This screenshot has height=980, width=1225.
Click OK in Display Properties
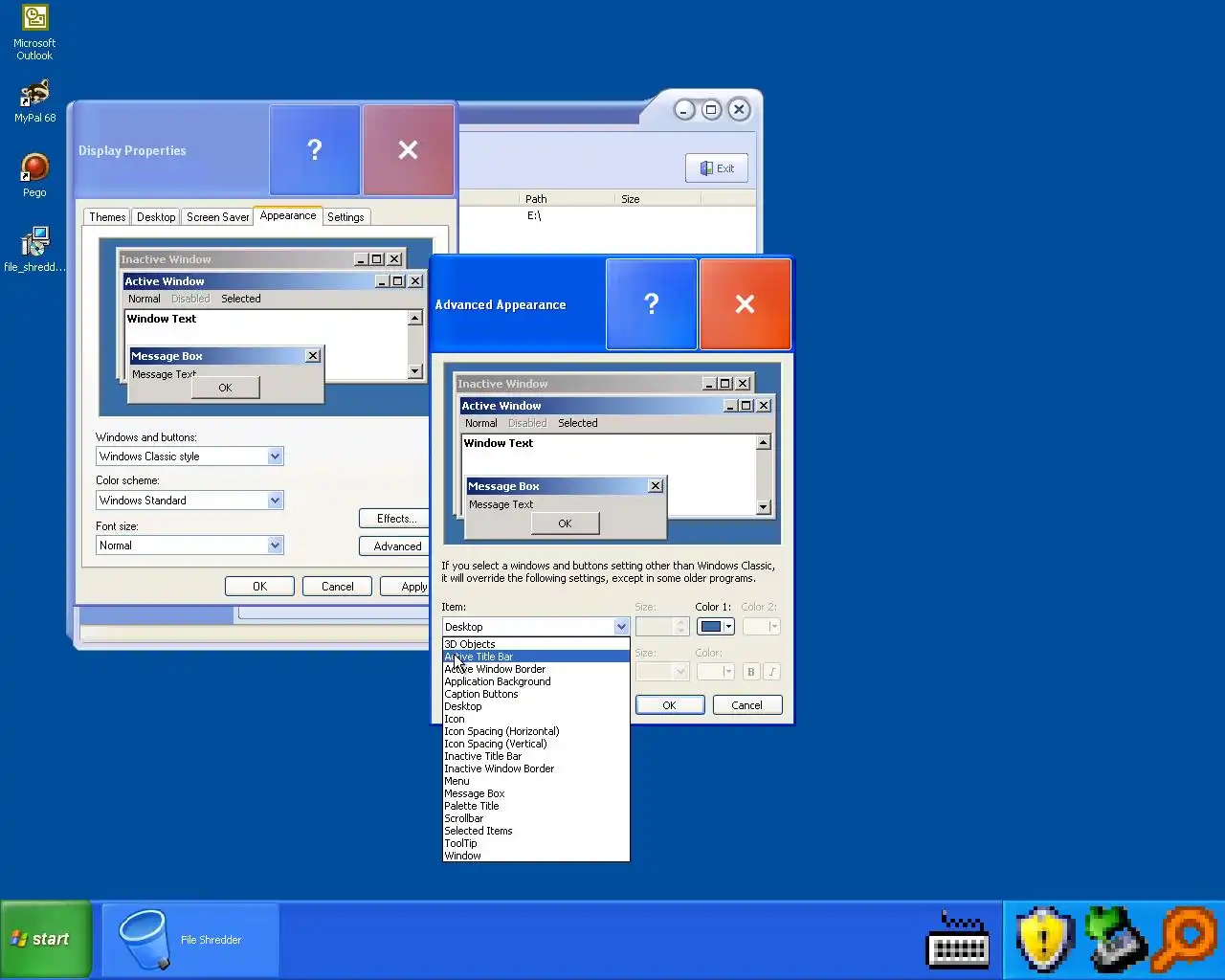tap(259, 587)
